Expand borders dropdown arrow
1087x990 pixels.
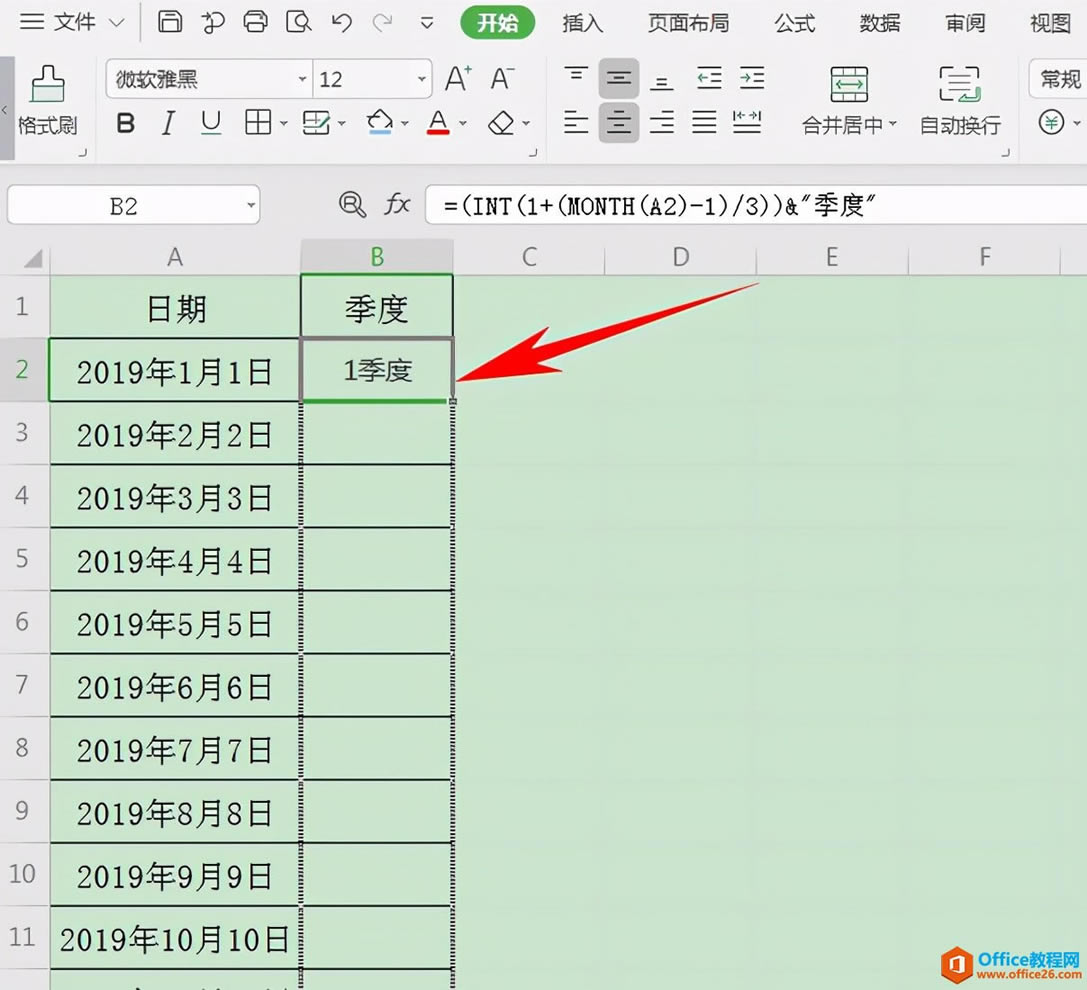pyautogui.click(x=284, y=123)
